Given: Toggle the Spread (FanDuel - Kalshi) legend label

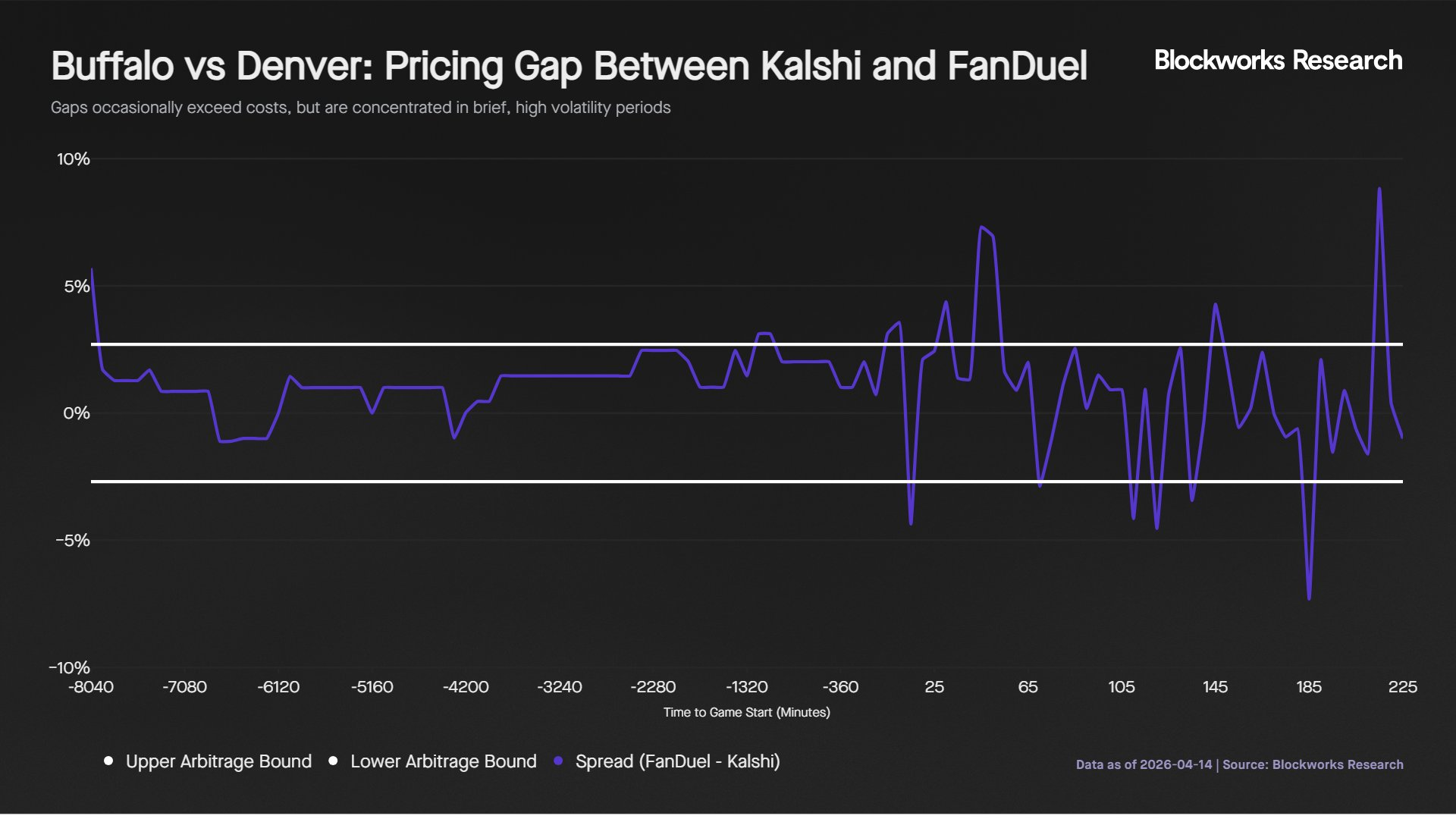Looking at the screenshot, I should click(x=677, y=761).
